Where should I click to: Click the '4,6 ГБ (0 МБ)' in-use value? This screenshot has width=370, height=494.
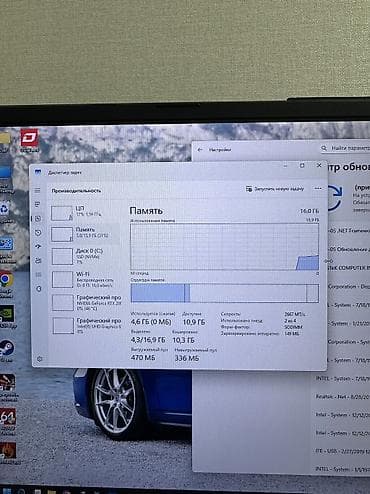tap(151, 322)
